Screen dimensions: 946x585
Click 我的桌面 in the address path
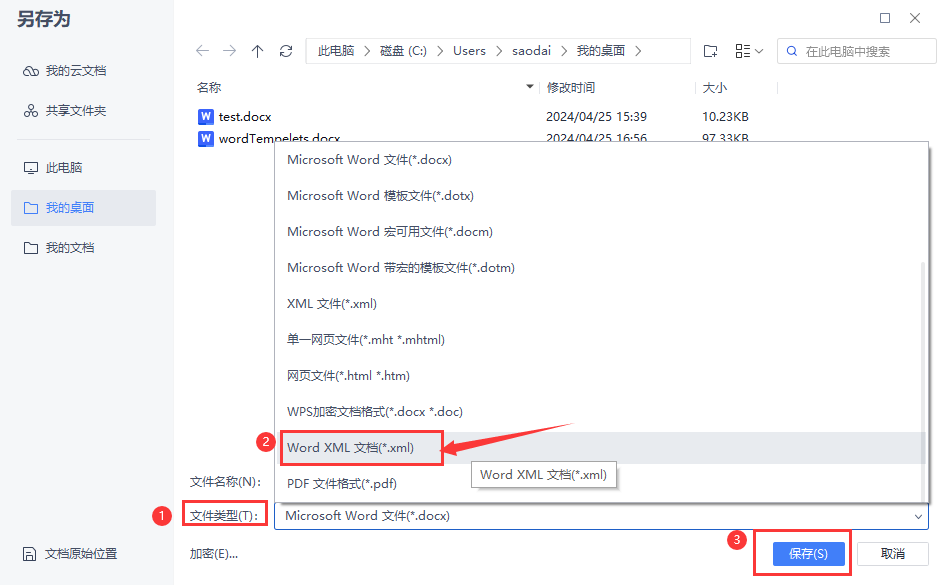(601, 51)
